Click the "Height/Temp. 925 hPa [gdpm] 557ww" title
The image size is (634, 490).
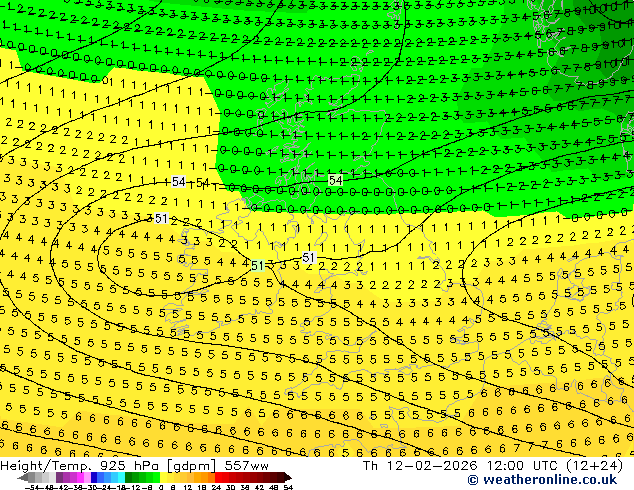point(134,466)
